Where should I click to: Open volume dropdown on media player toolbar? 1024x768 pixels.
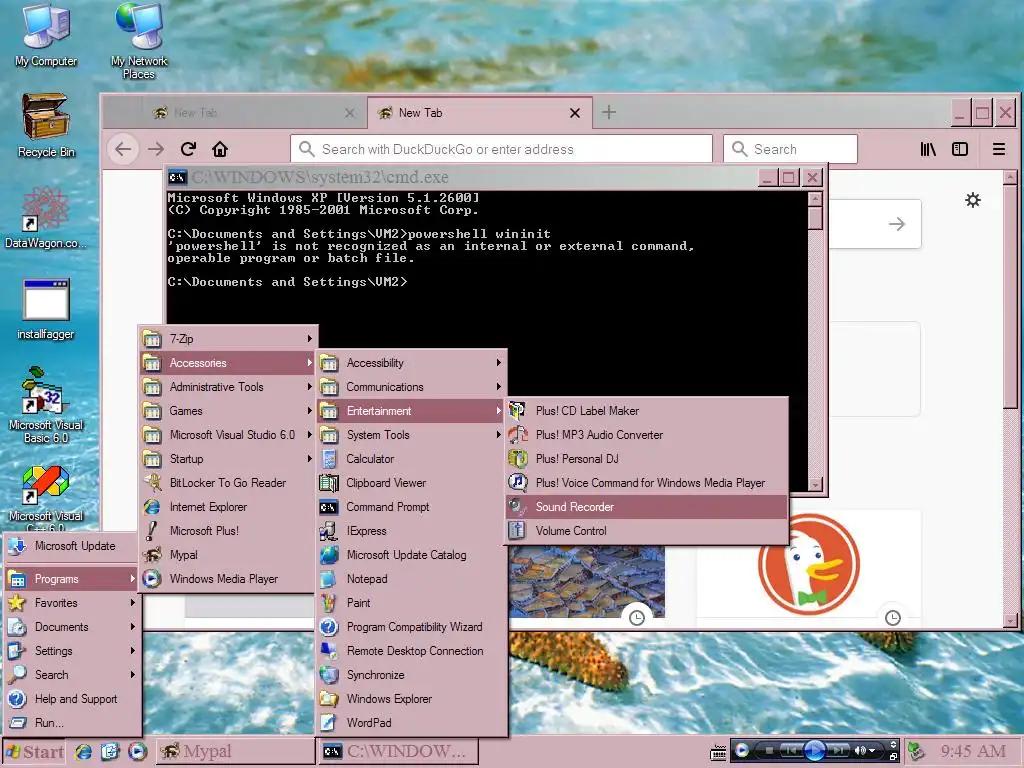point(872,750)
